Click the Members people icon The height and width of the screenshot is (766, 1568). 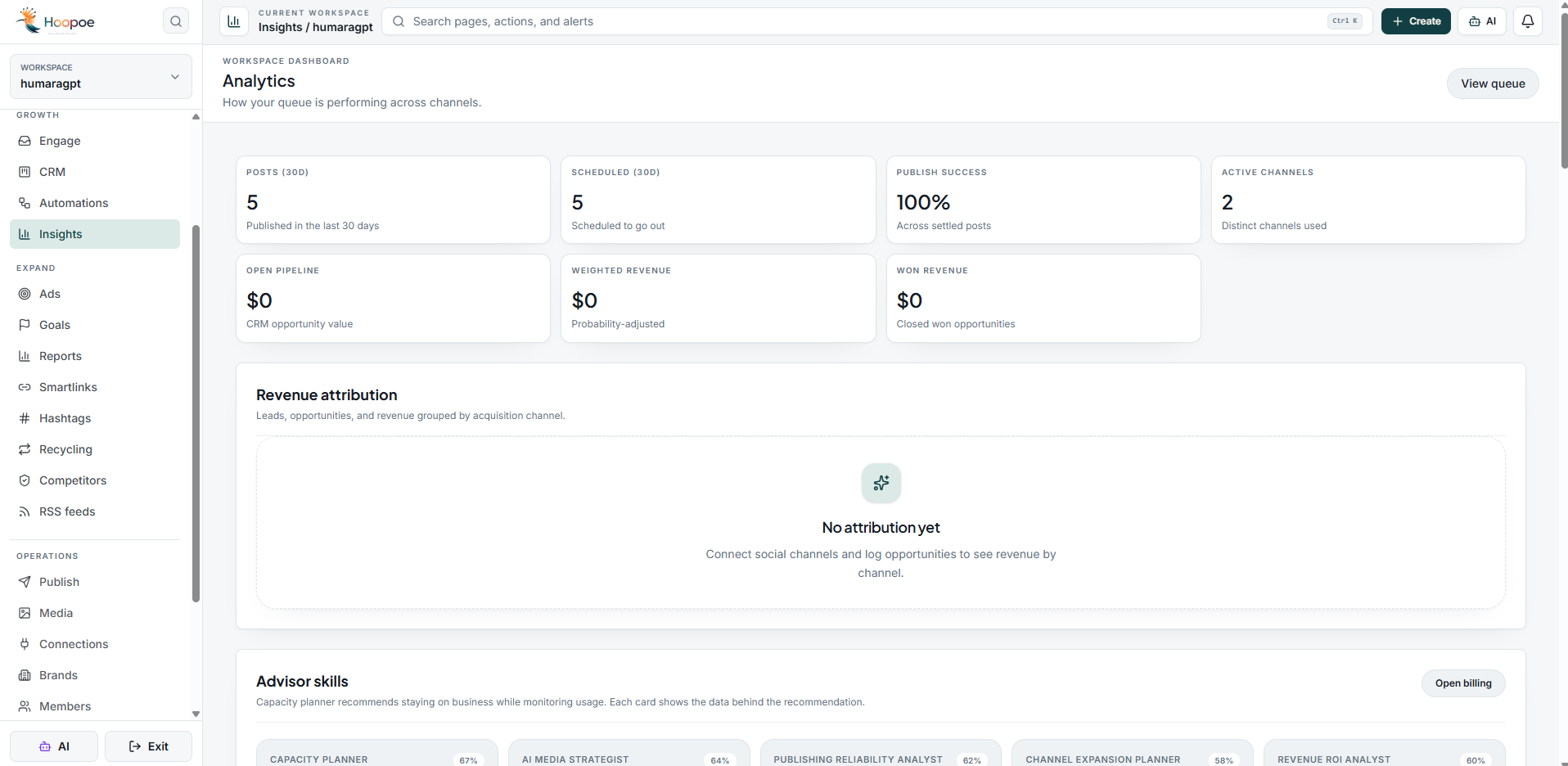(x=25, y=706)
